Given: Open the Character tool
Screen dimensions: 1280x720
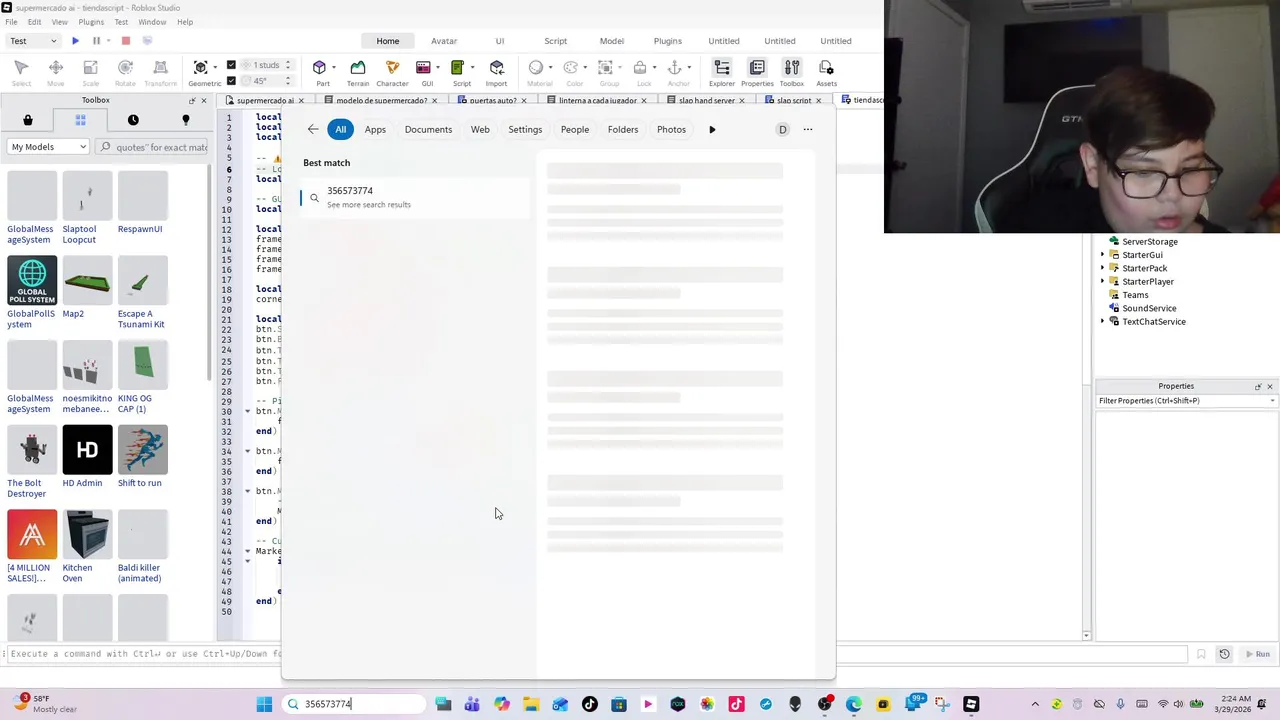Looking at the screenshot, I should click(x=392, y=72).
